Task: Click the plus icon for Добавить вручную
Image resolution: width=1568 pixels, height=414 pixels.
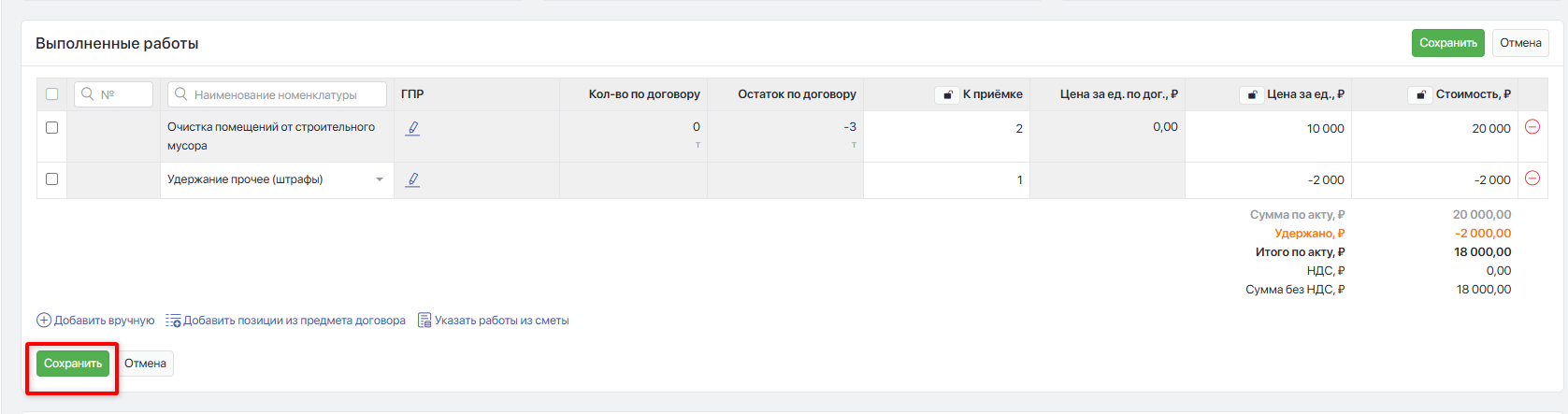Action: pos(44,321)
